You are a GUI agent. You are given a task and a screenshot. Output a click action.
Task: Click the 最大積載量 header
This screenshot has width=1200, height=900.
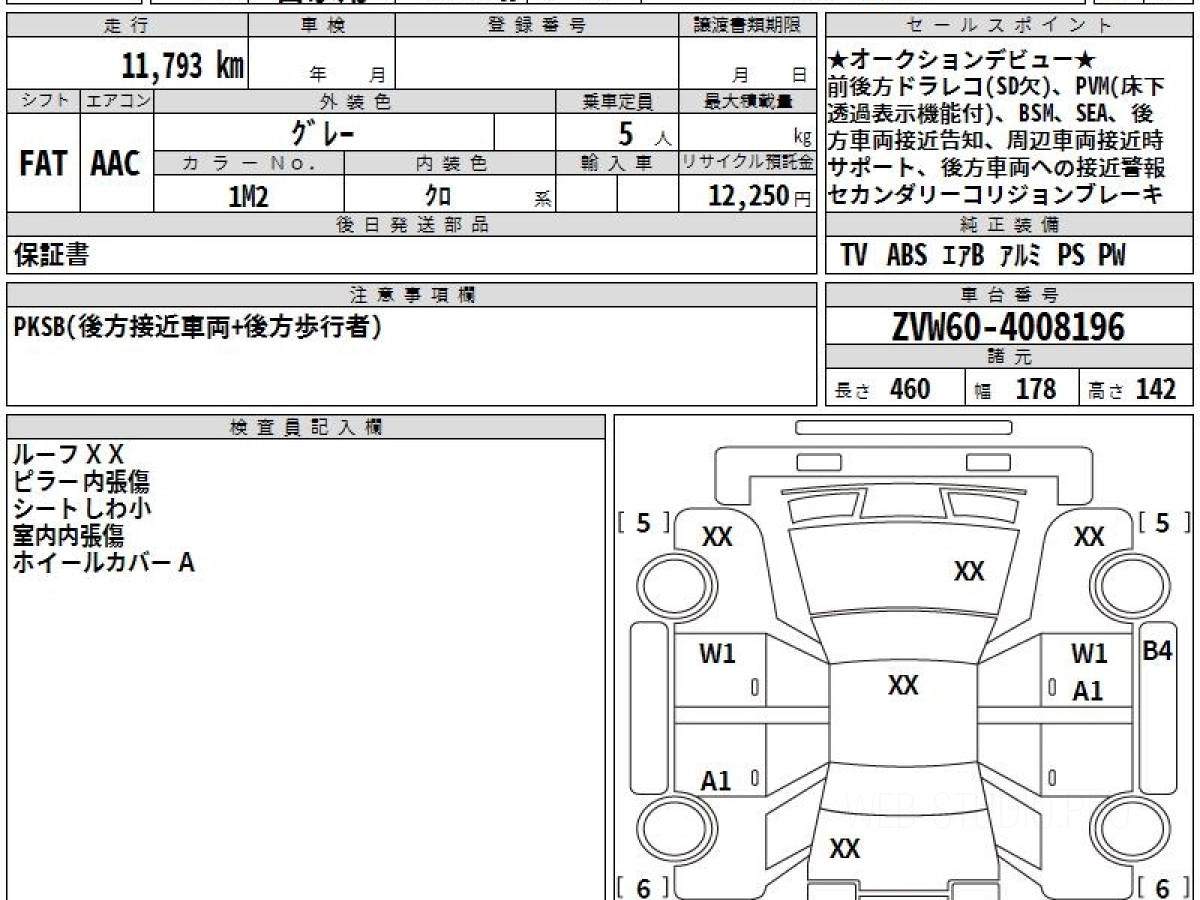pos(747,101)
